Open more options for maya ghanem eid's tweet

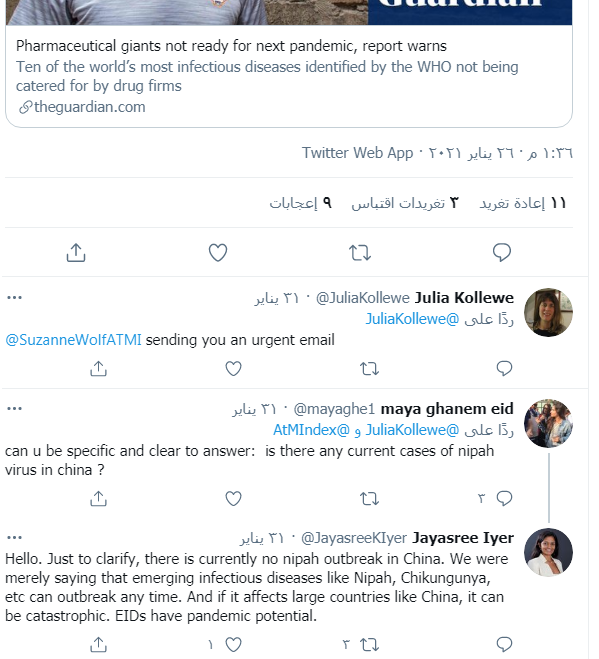point(14,409)
